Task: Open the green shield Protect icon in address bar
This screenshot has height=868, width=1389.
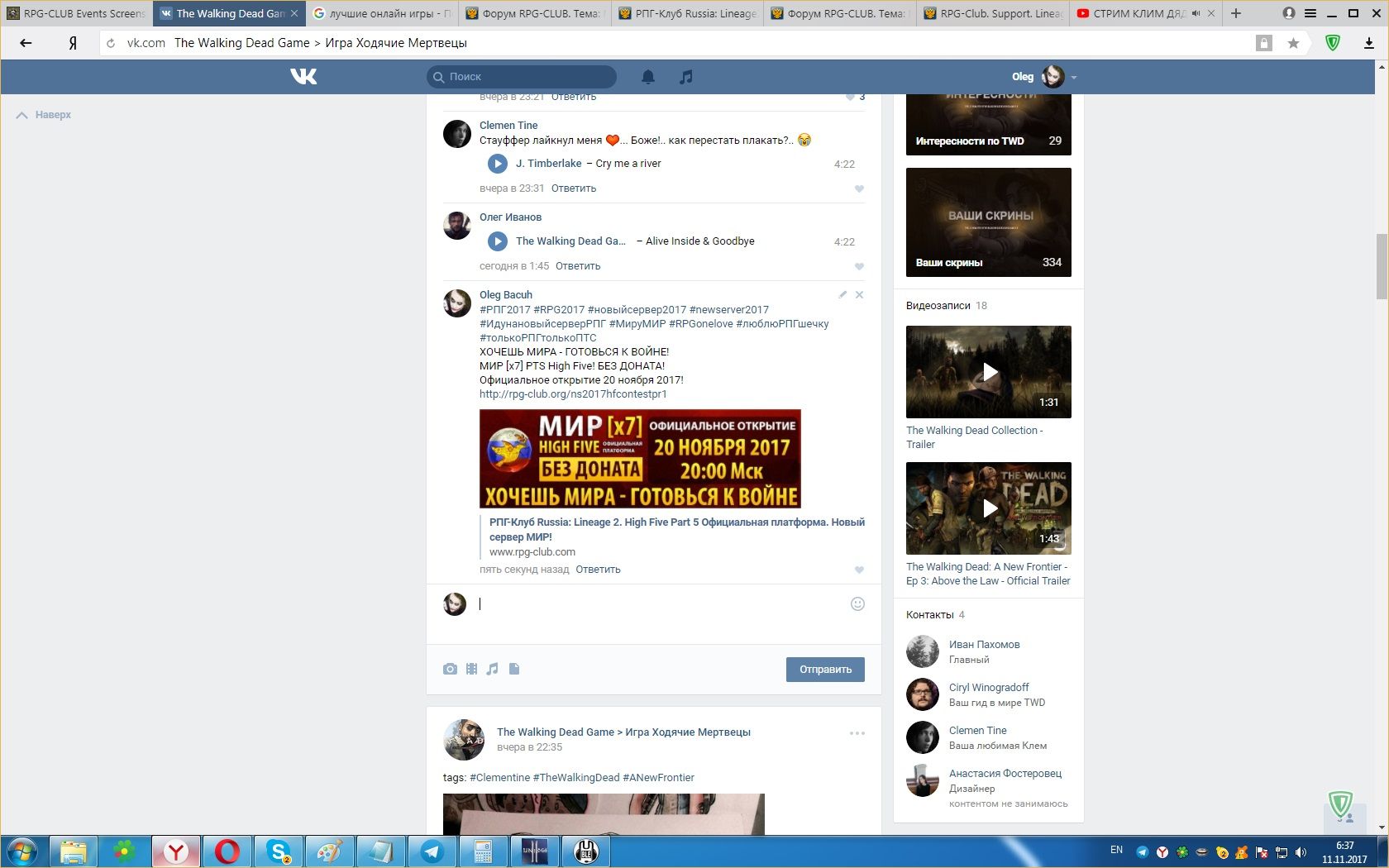Action: click(x=1333, y=43)
